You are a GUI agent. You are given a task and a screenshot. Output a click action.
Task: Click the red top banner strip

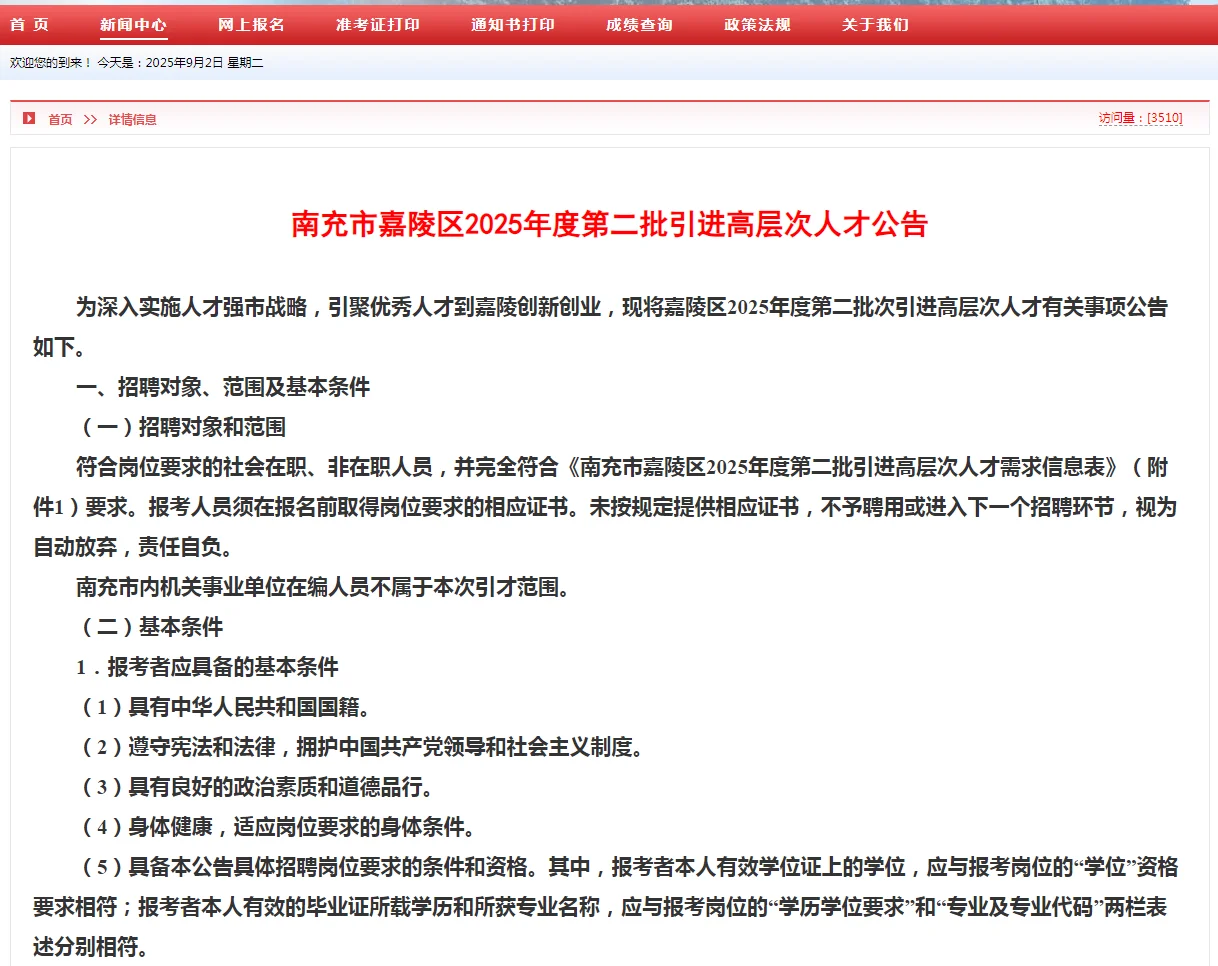pos(1050,24)
